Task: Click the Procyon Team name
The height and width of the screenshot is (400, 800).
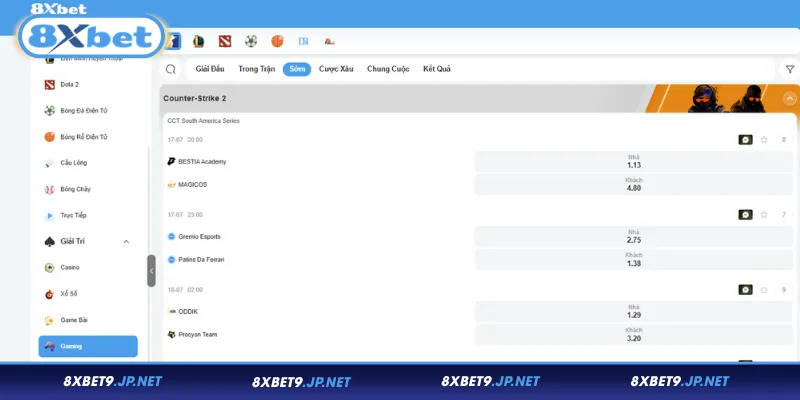Action: 198,335
